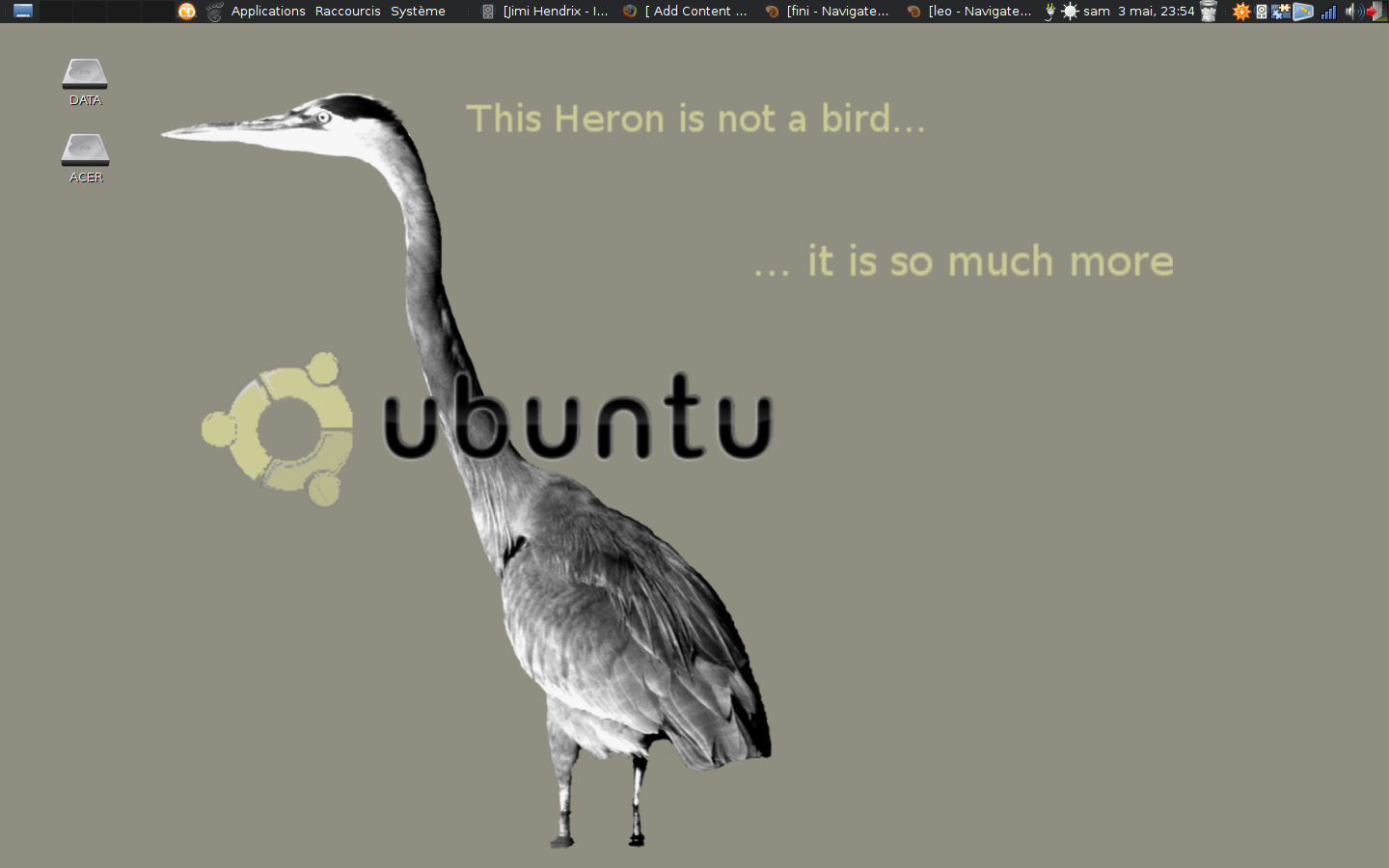
Task: Select the ACER drive desktop icon
Action: [x=85, y=159]
